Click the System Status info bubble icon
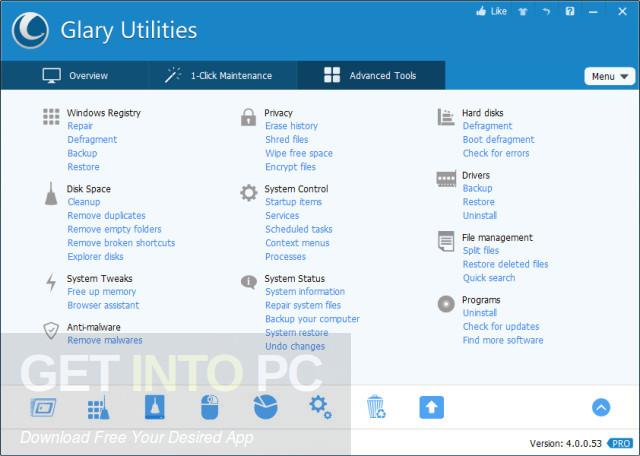Image resolution: width=640 pixels, height=456 pixels. (249, 282)
